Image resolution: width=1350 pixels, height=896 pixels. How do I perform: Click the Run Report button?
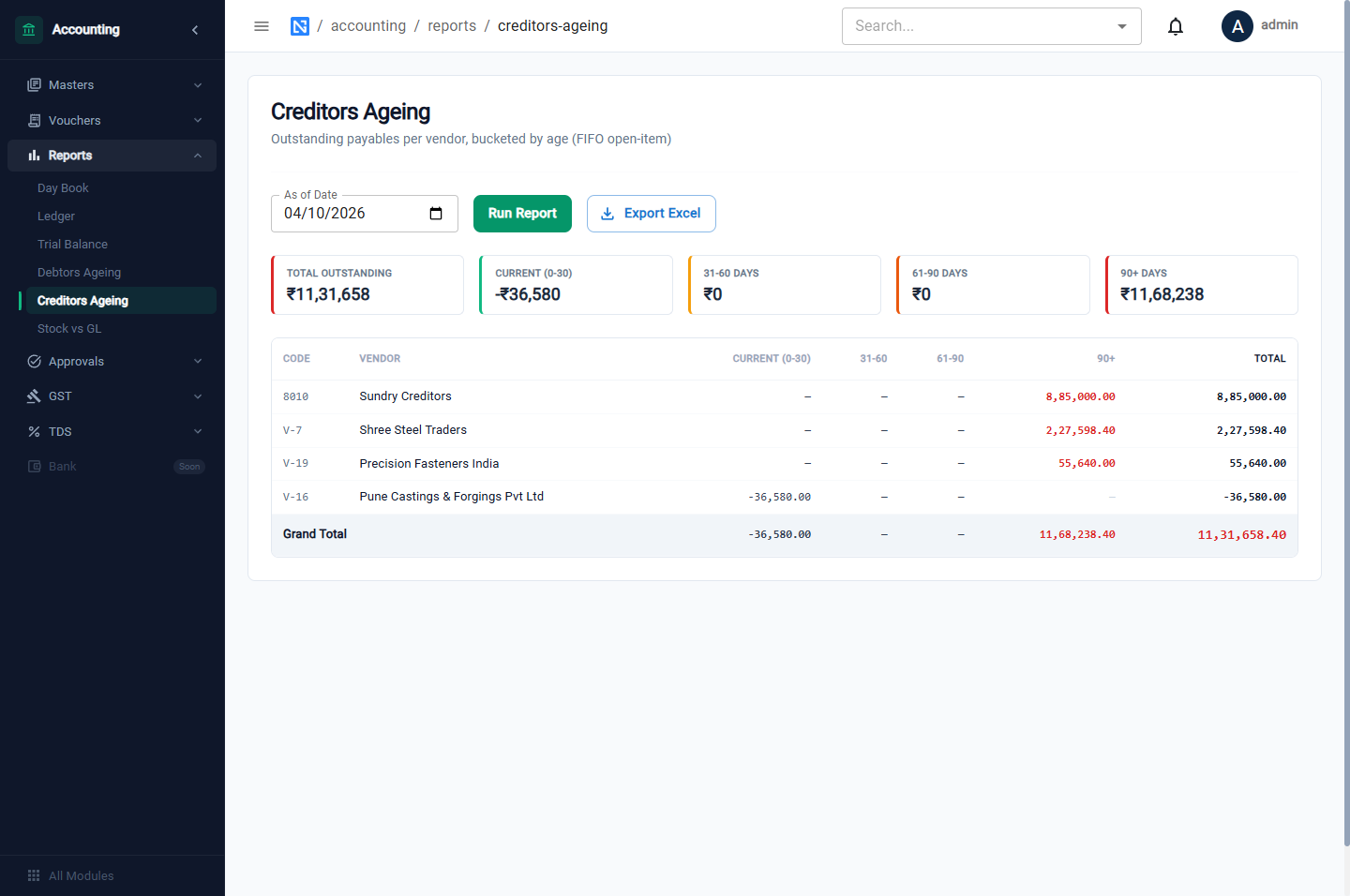coord(522,214)
